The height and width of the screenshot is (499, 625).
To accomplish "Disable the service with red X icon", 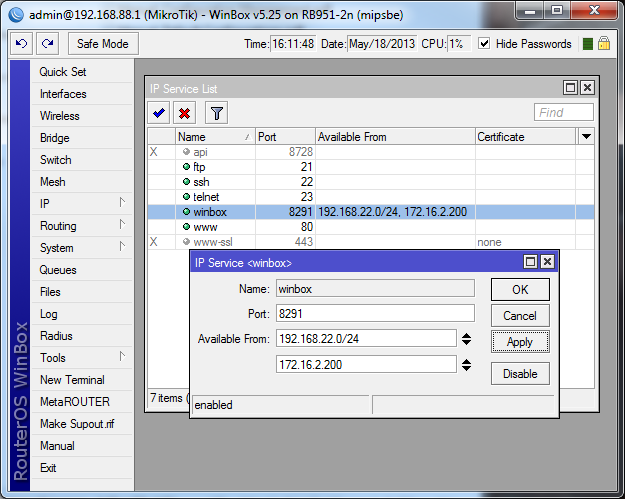I will pyautogui.click(x=184, y=113).
